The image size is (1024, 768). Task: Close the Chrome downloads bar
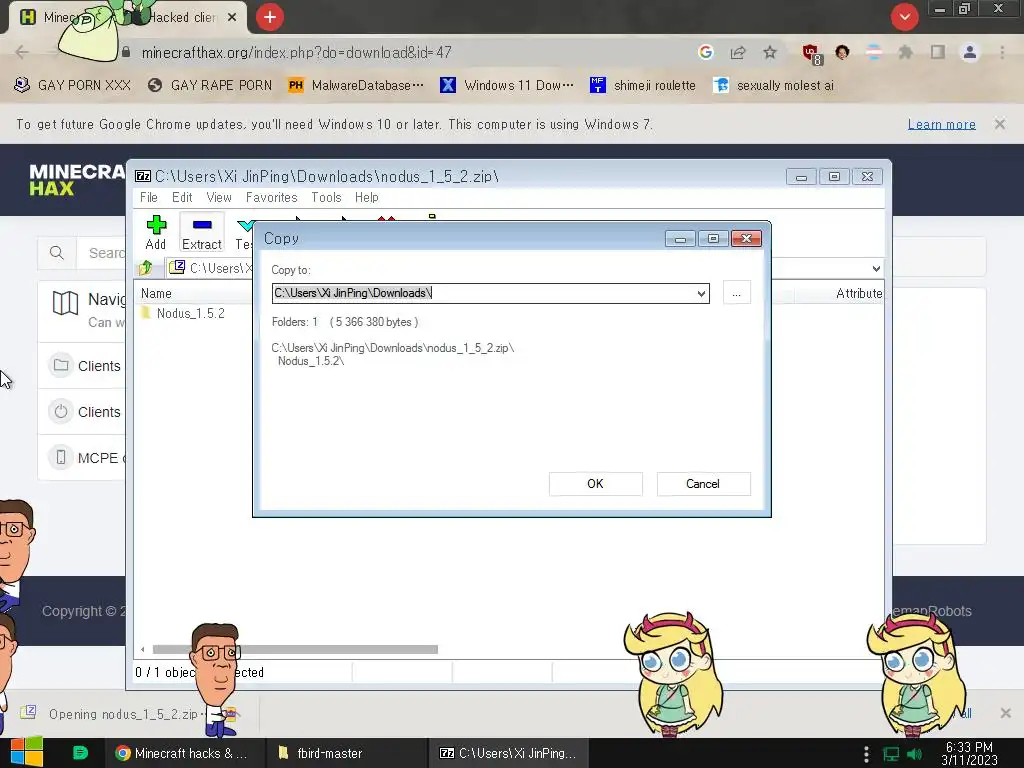coord(1006,713)
